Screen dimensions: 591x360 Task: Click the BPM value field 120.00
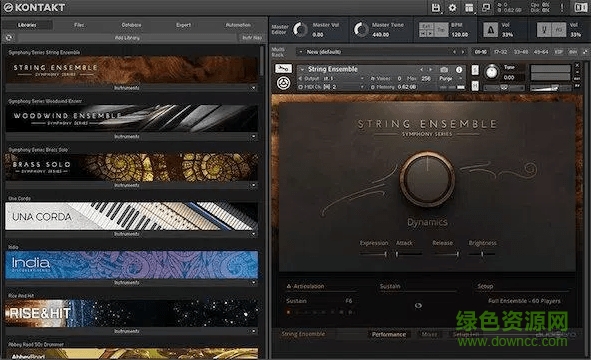click(x=459, y=34)
